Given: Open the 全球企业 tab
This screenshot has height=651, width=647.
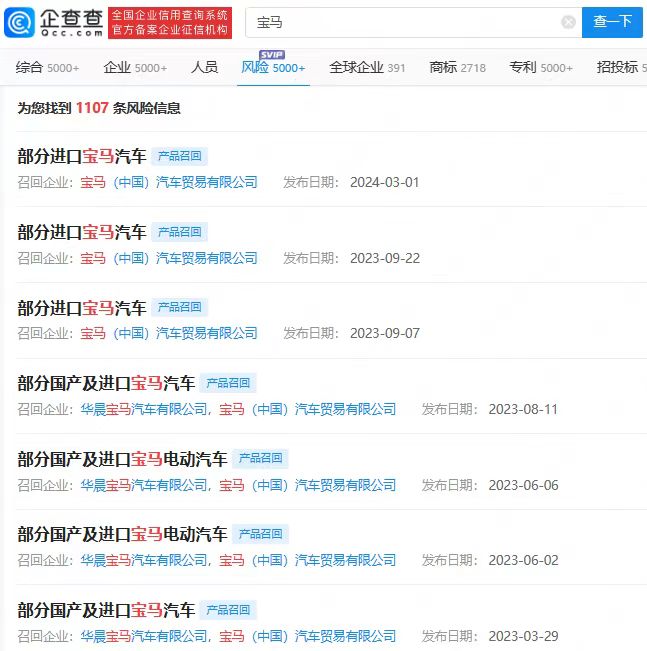Looking at the screenshot, I should click(x=367, y=68).
